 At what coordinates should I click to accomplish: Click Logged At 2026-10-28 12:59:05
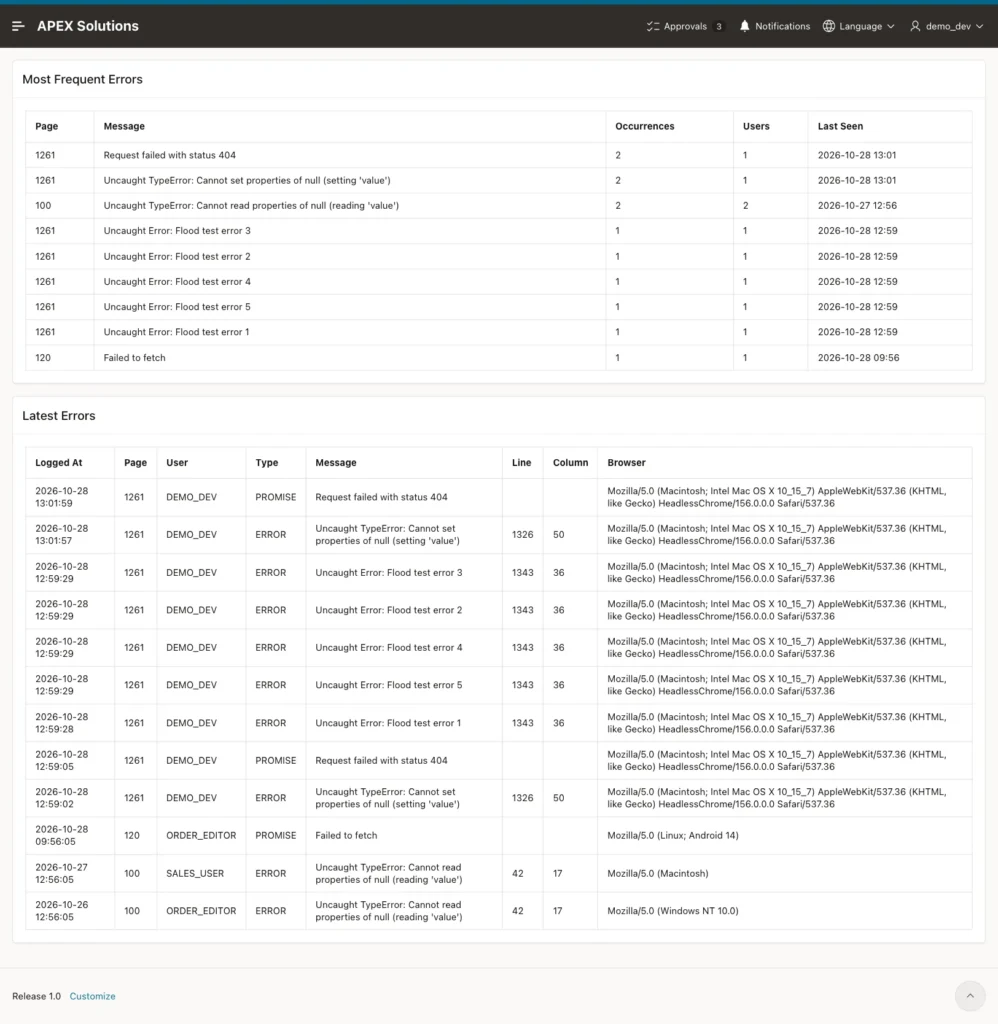[61, 760]
